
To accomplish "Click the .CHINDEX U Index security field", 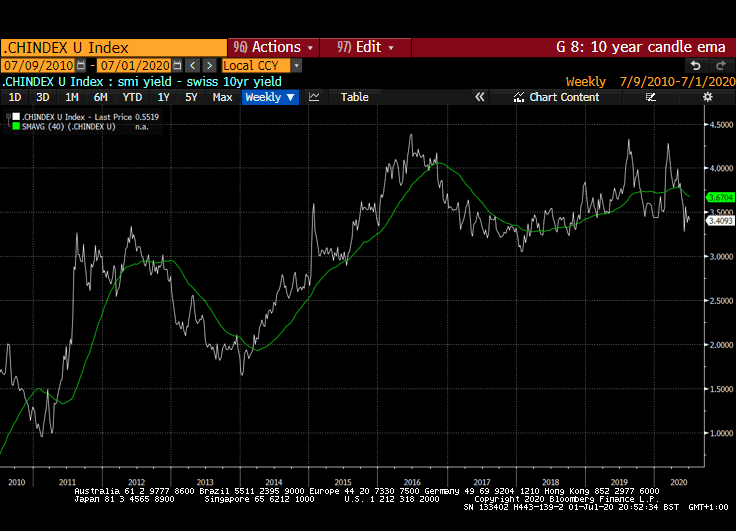I will click(114, 48).
